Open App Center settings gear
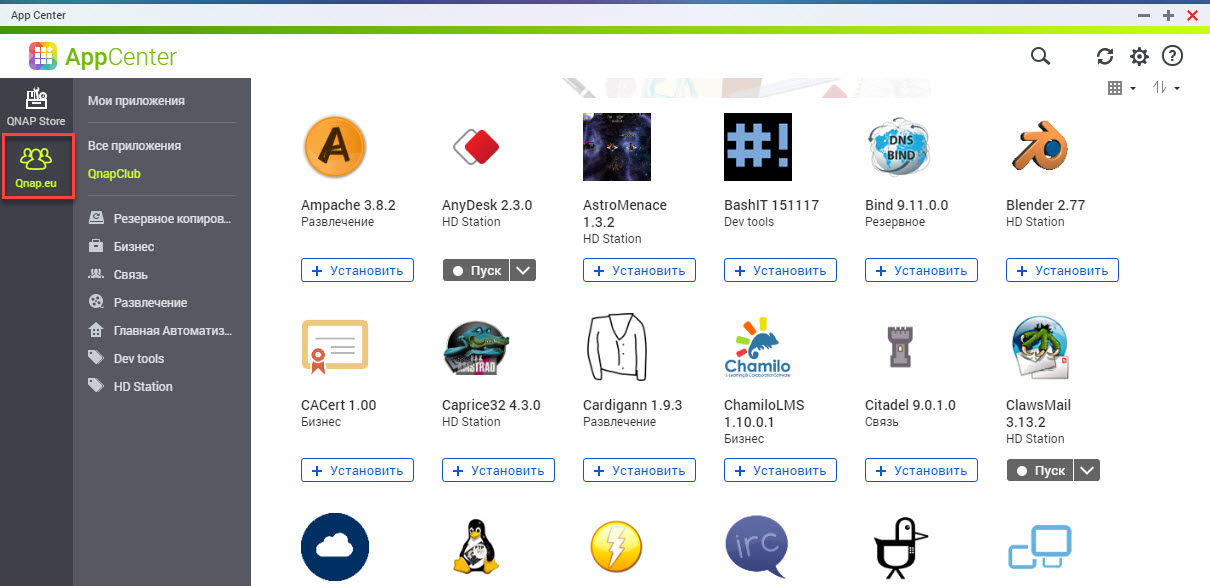1210x586 pixels. (1139, 57)
